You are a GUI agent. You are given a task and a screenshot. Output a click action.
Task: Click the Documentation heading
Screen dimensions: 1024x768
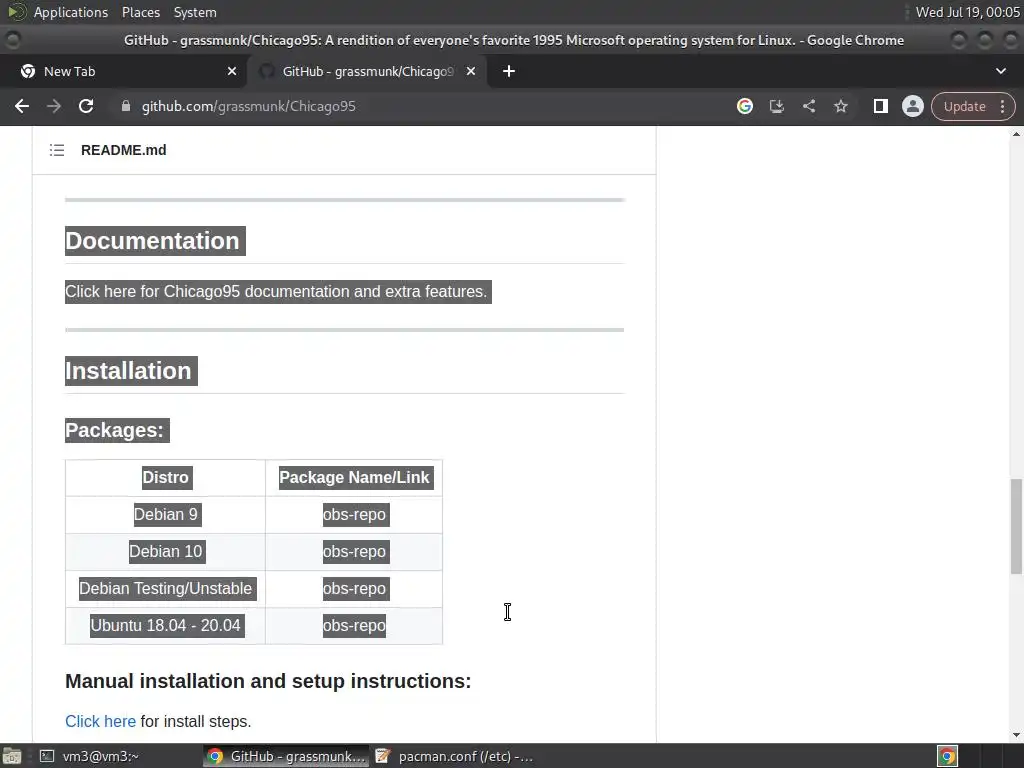[x=152, y=241]
